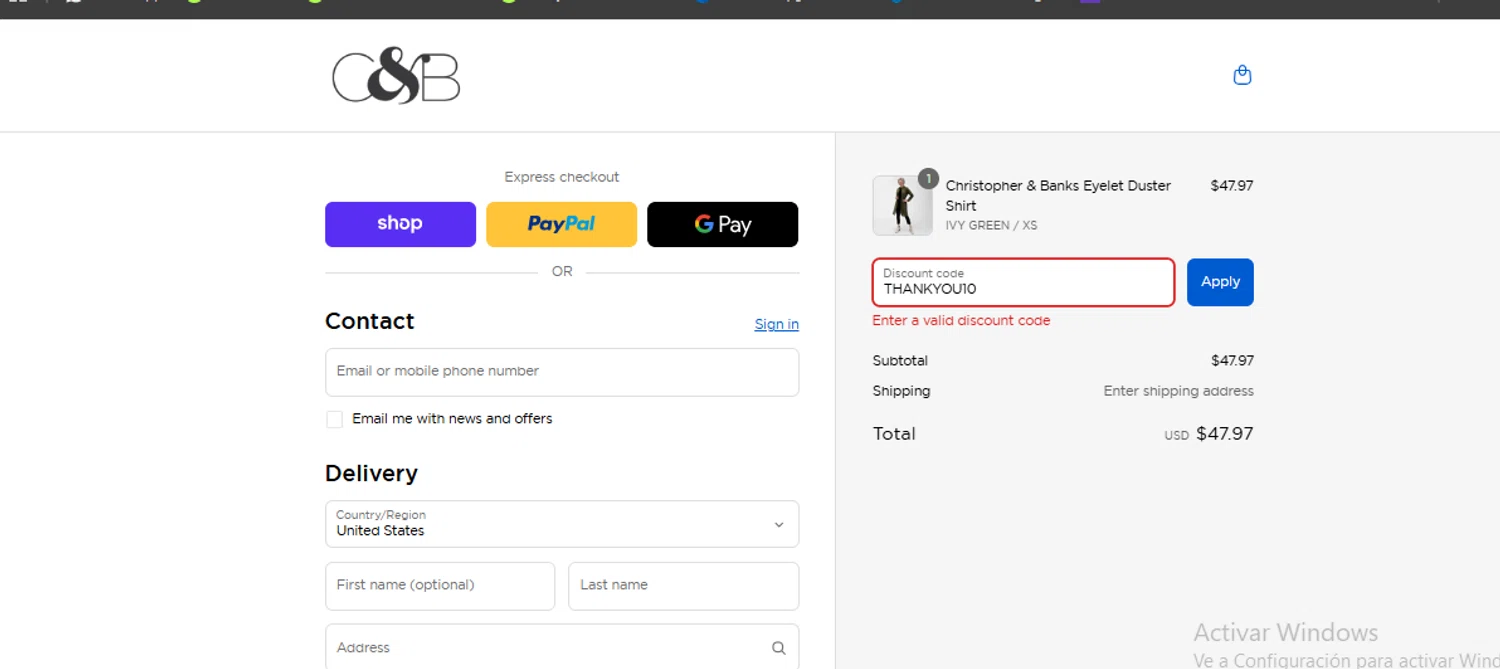Expand the Country/Region dropdown

(562, 524)
